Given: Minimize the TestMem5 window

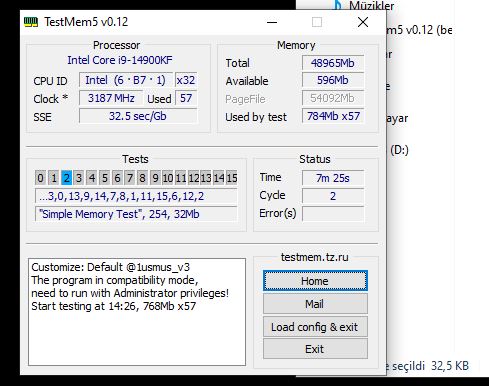Looking at the screenshot, I should (x=272, y=22).
